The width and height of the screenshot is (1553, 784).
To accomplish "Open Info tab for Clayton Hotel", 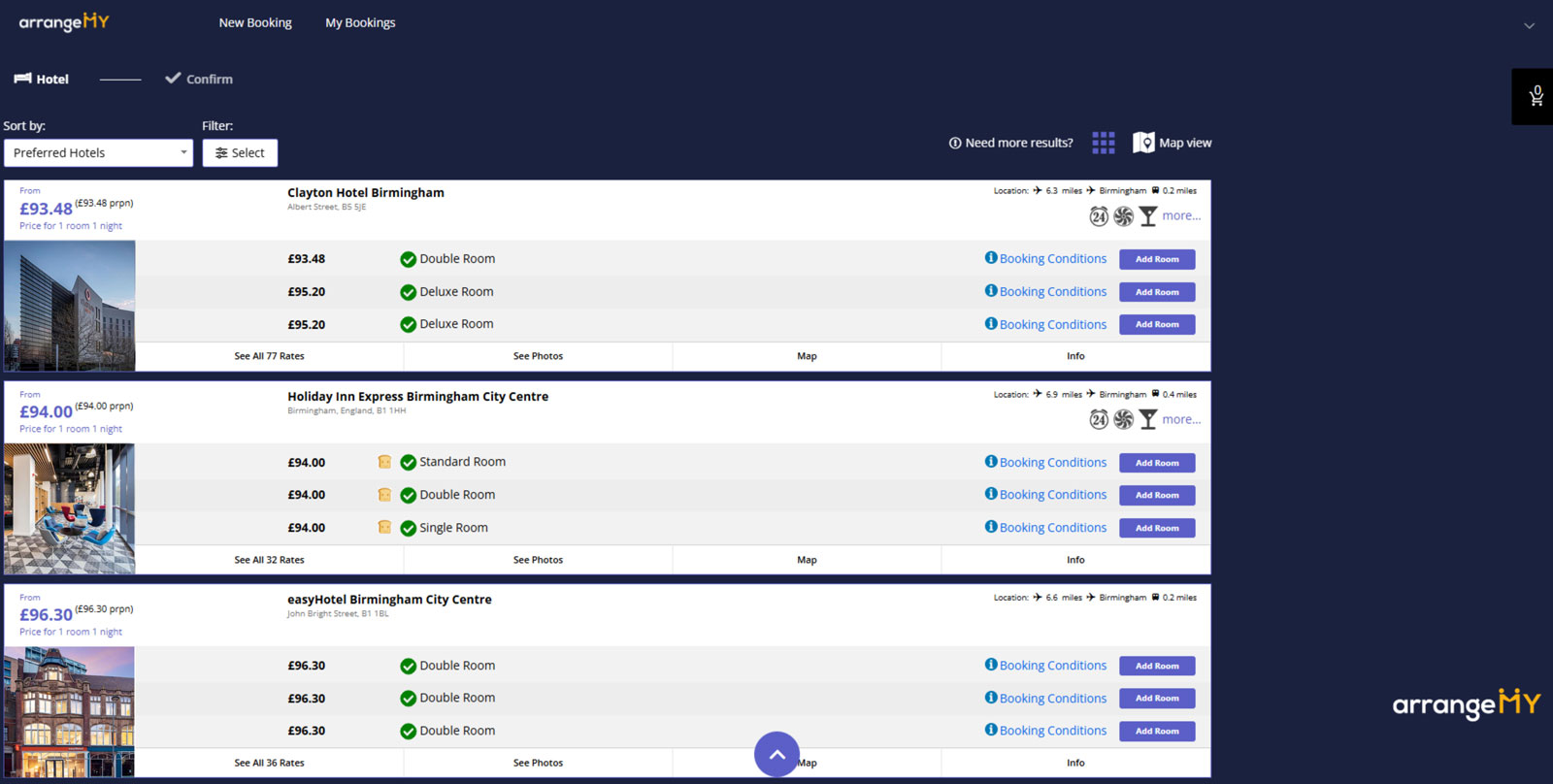I will 1075,356.
